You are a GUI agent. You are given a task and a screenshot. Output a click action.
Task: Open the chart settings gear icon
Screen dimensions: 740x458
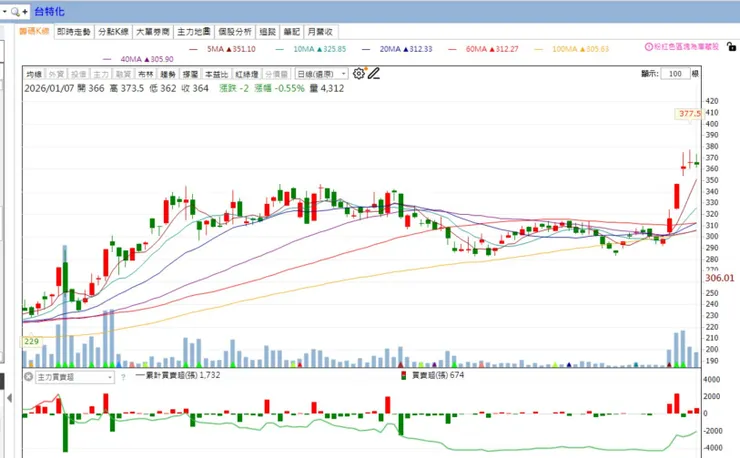click(x=359, y=74)
